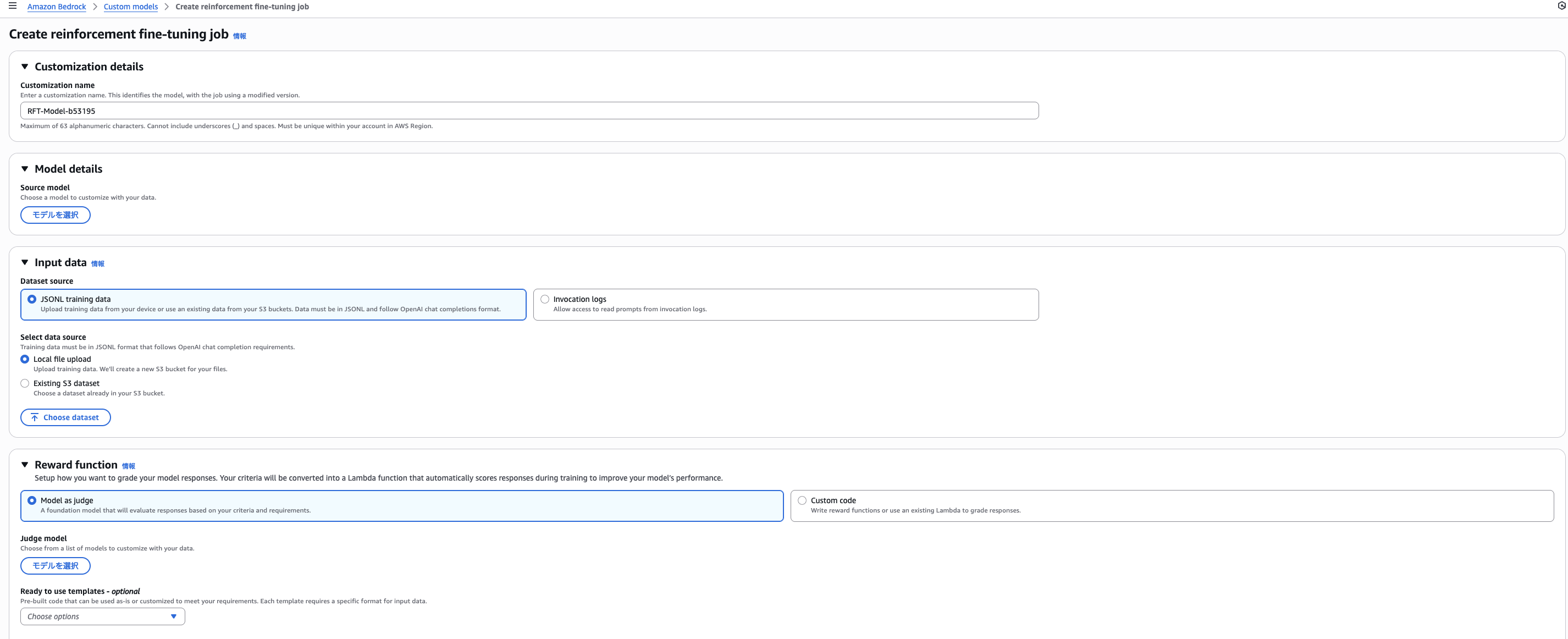Open info link beside page title

tap(239, 36)
